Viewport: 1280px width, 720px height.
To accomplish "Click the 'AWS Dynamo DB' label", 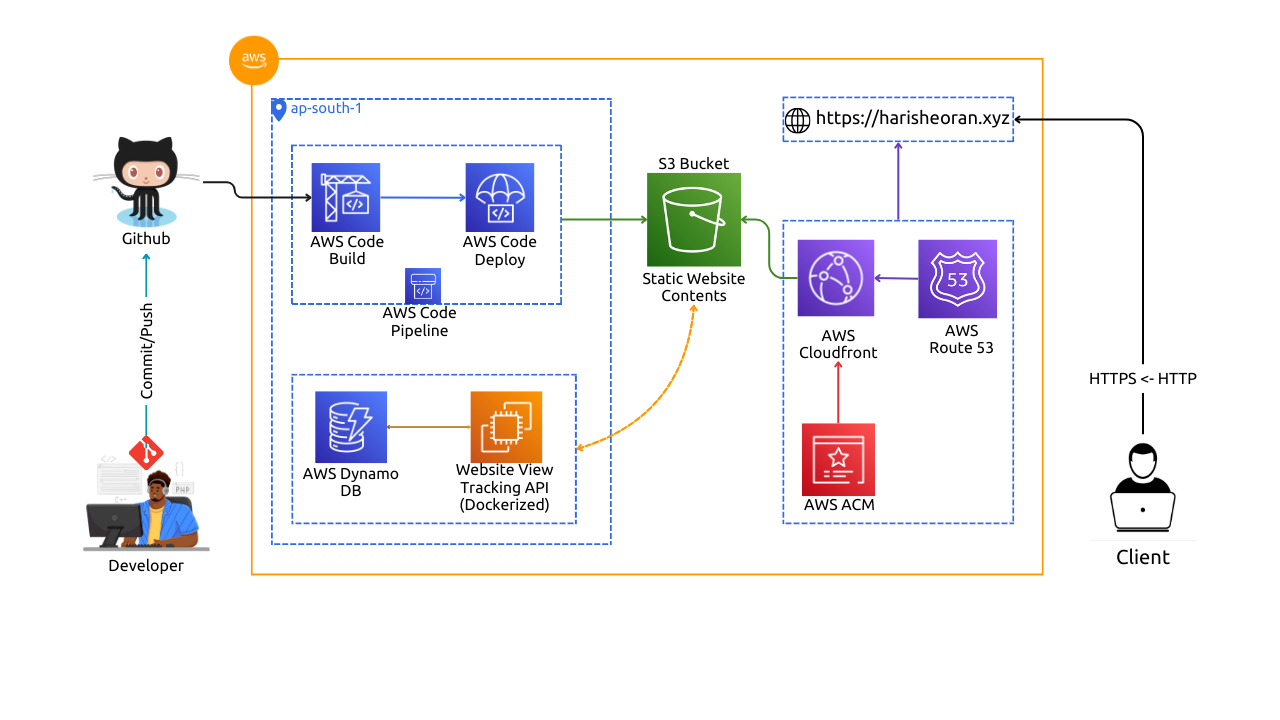I will click(351, 482).
